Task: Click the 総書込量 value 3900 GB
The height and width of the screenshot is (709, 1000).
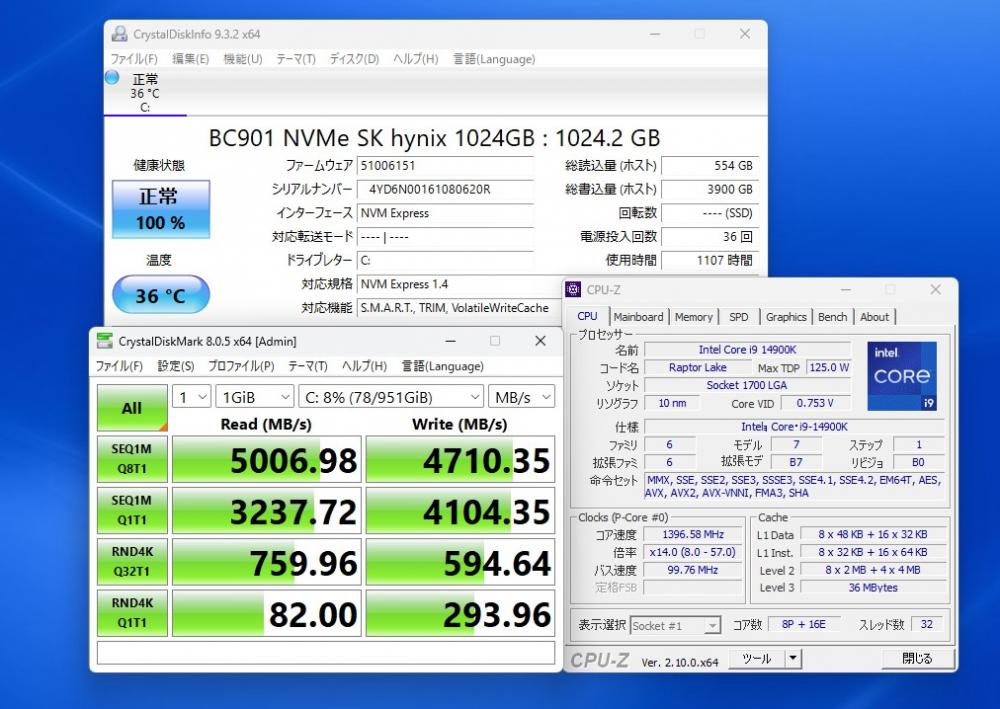Action: coord(710,189)
